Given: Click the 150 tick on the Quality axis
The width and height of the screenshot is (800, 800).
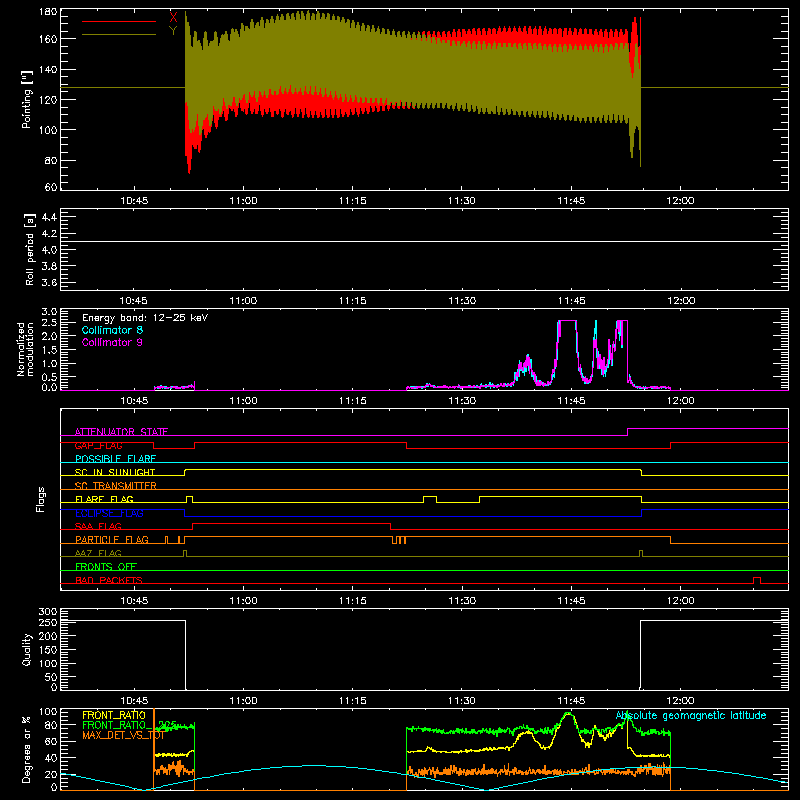Looking at the screenshot, I should pos(48,650).
